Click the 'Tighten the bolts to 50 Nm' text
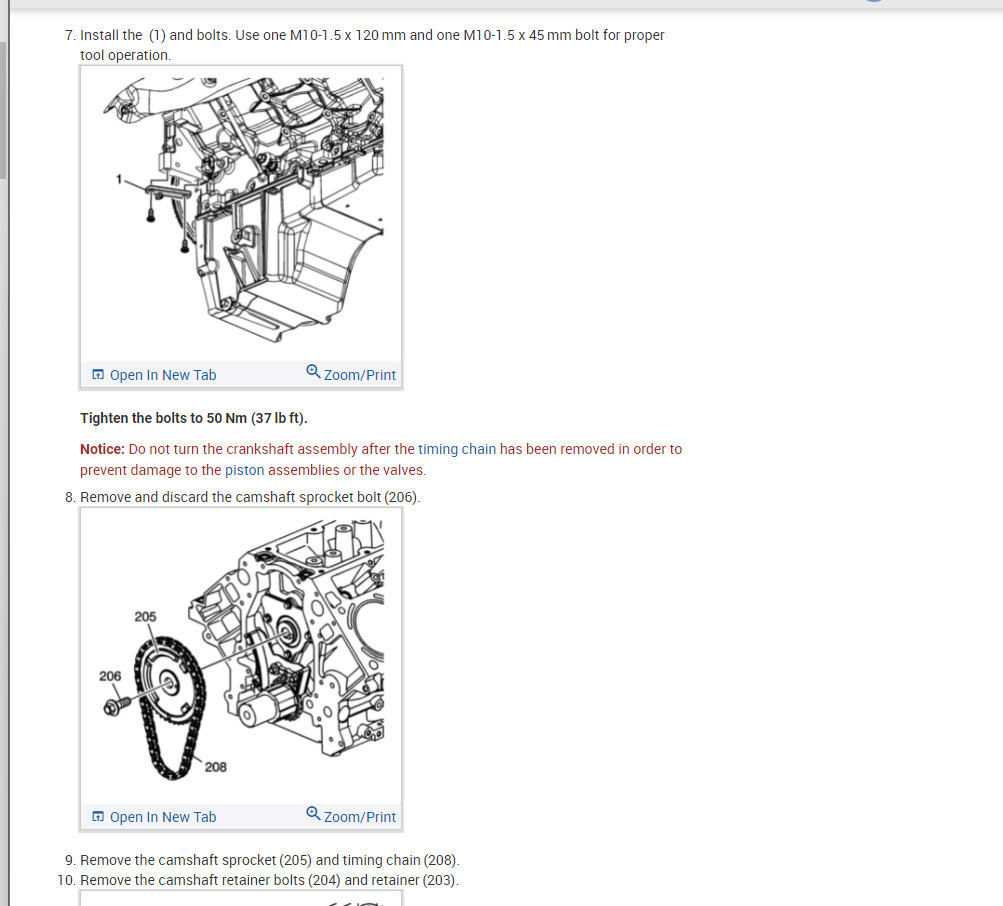This screenshot has height=906, width=1003. [194, 418]
